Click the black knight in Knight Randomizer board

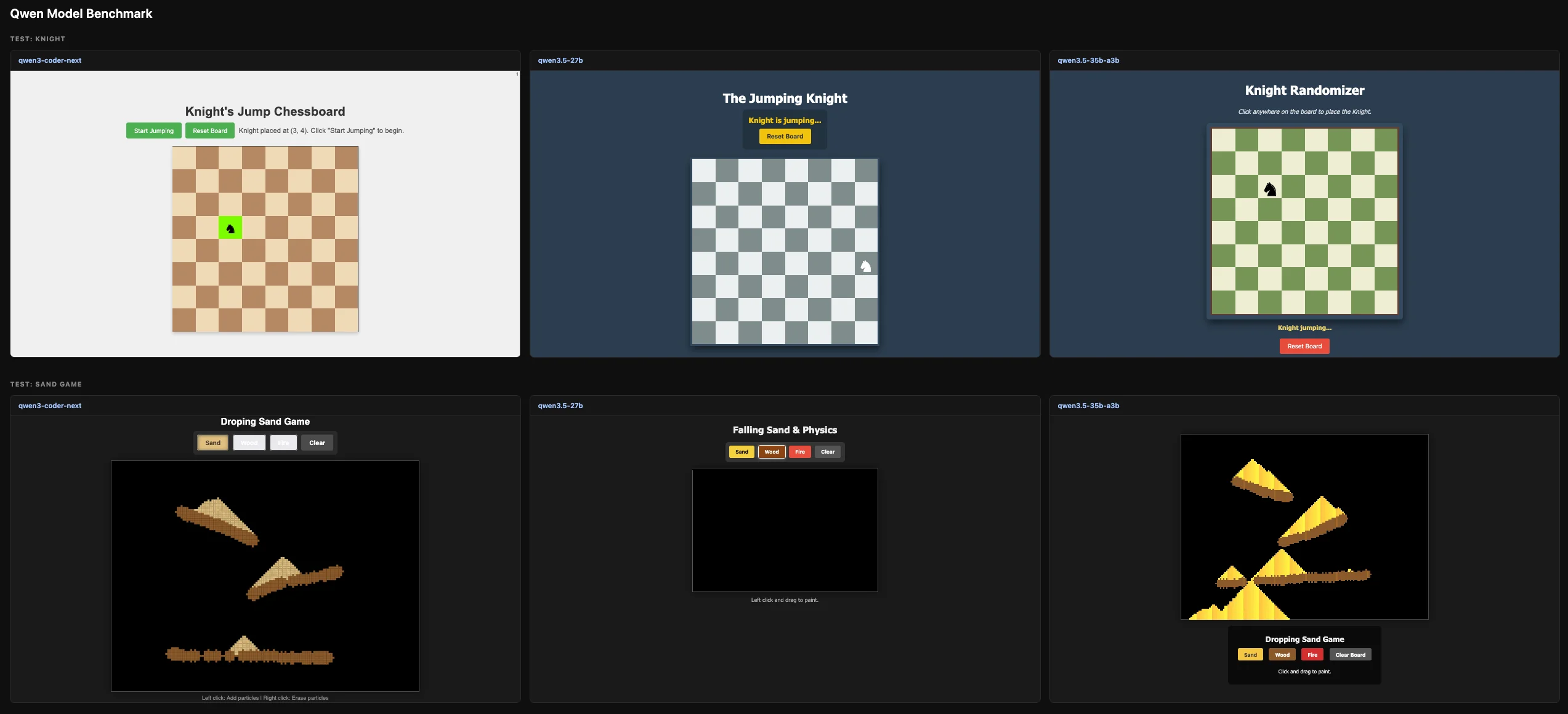click(x=1270, y=189)
